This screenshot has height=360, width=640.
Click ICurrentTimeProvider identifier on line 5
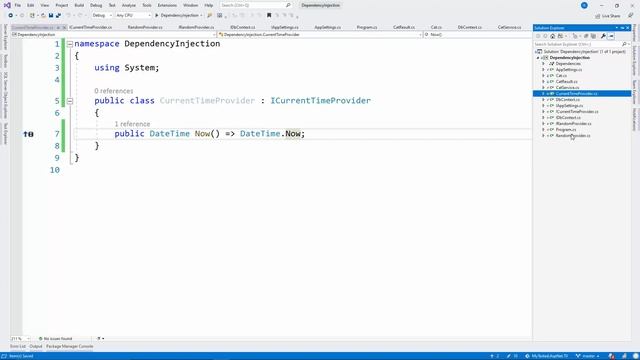320,101
